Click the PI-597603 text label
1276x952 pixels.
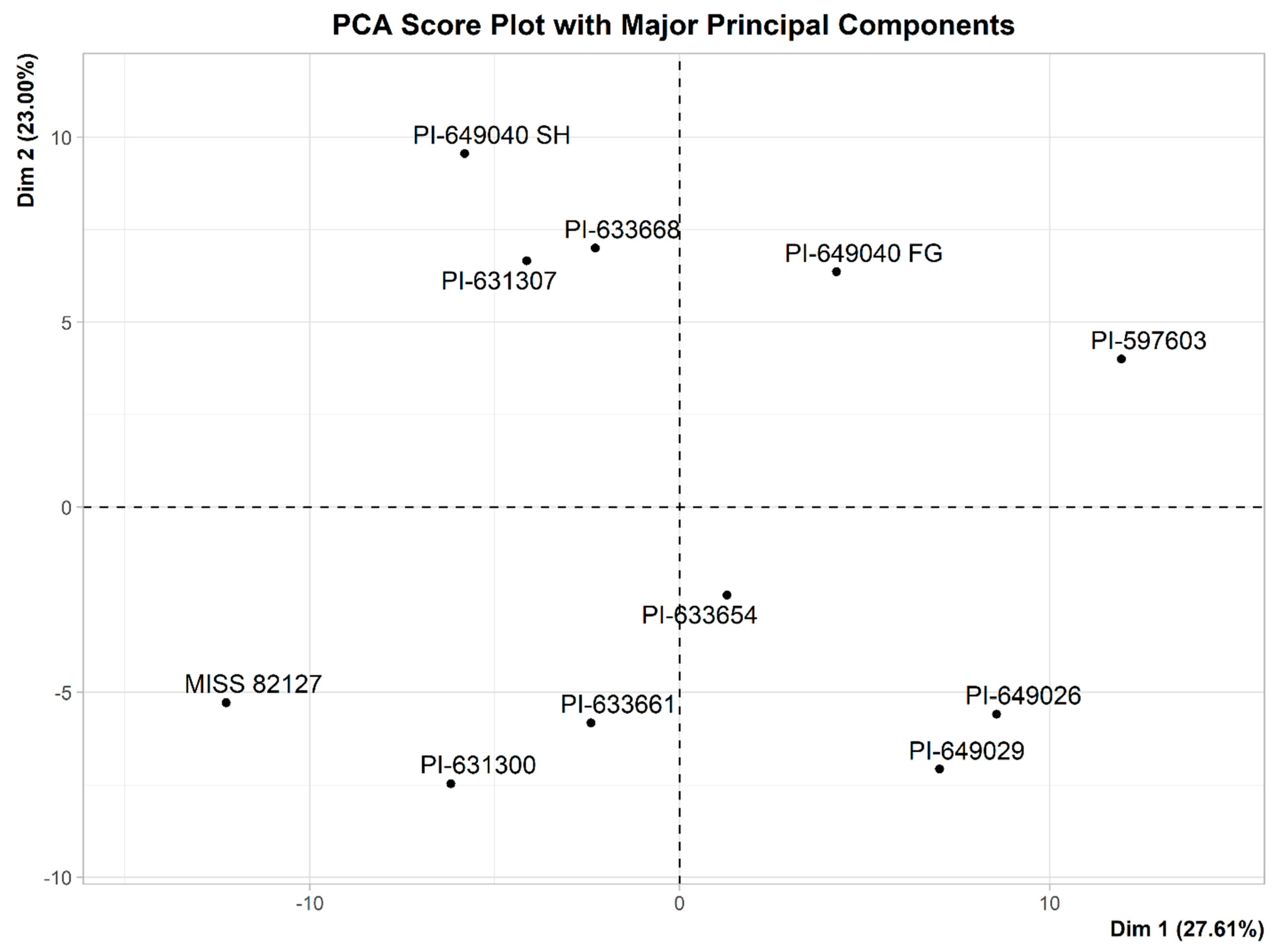[x=1148, y=341]
